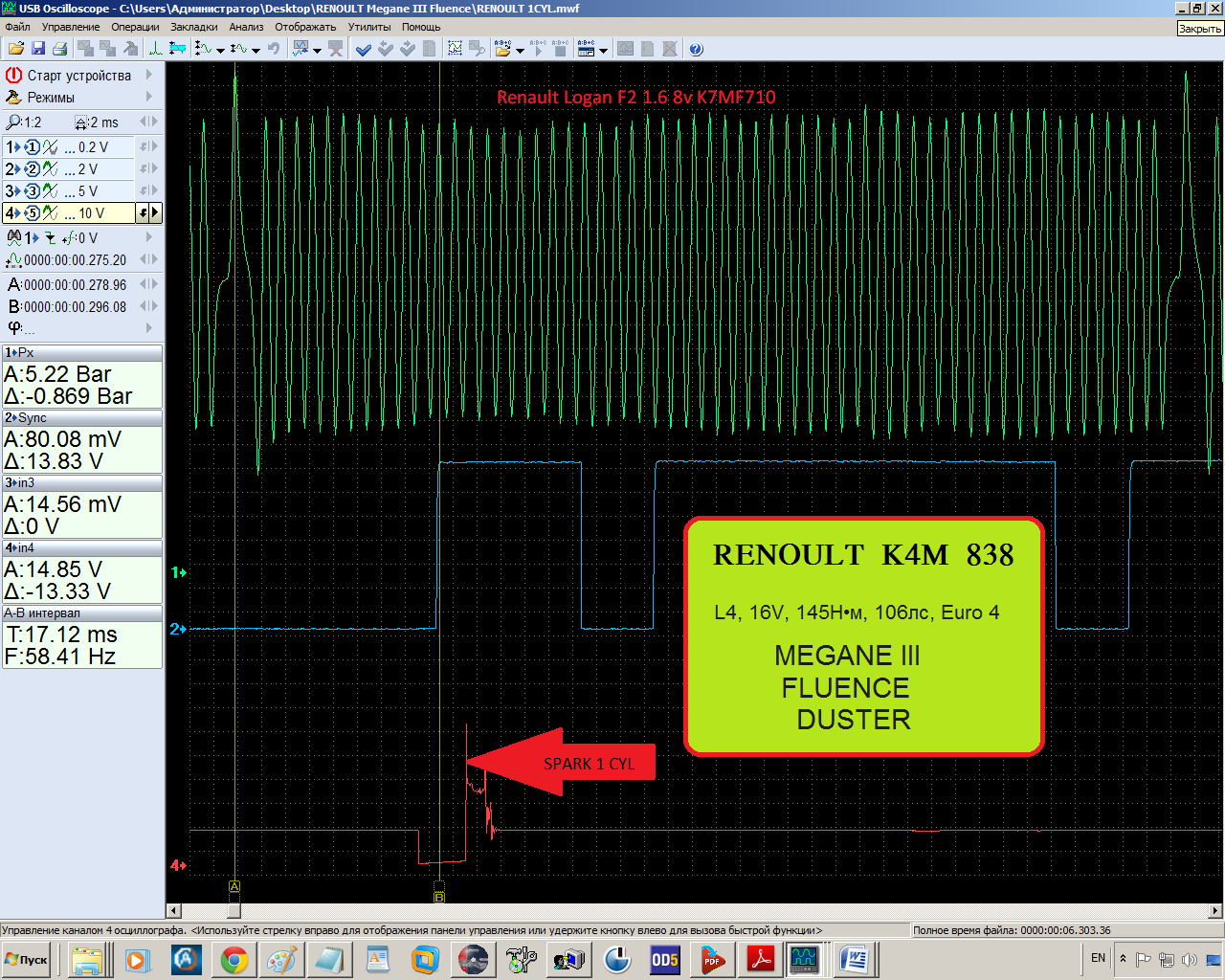
Task: Open file using the folder toolbar icon
Action: click(15, 48)
